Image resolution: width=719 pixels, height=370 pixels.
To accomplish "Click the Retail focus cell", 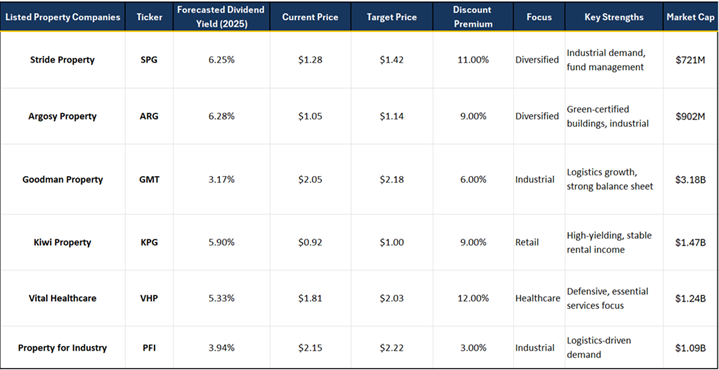I will pos(538,243).
